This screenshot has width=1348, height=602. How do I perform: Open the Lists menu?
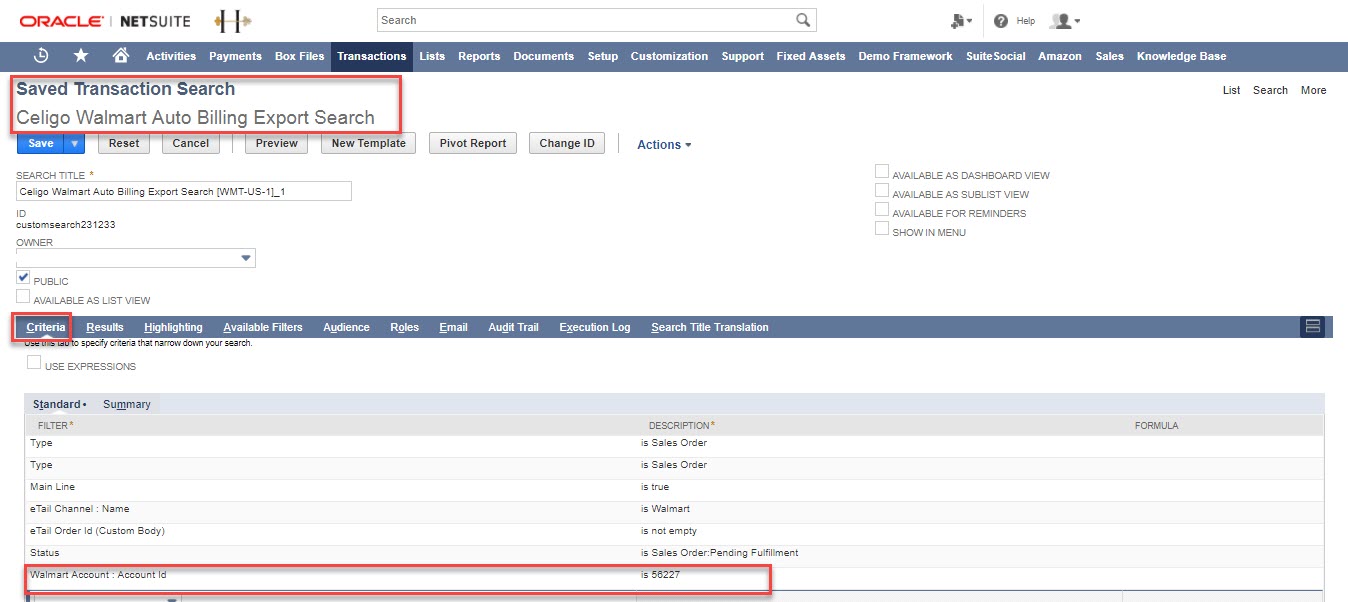click(x=432, y=56)
